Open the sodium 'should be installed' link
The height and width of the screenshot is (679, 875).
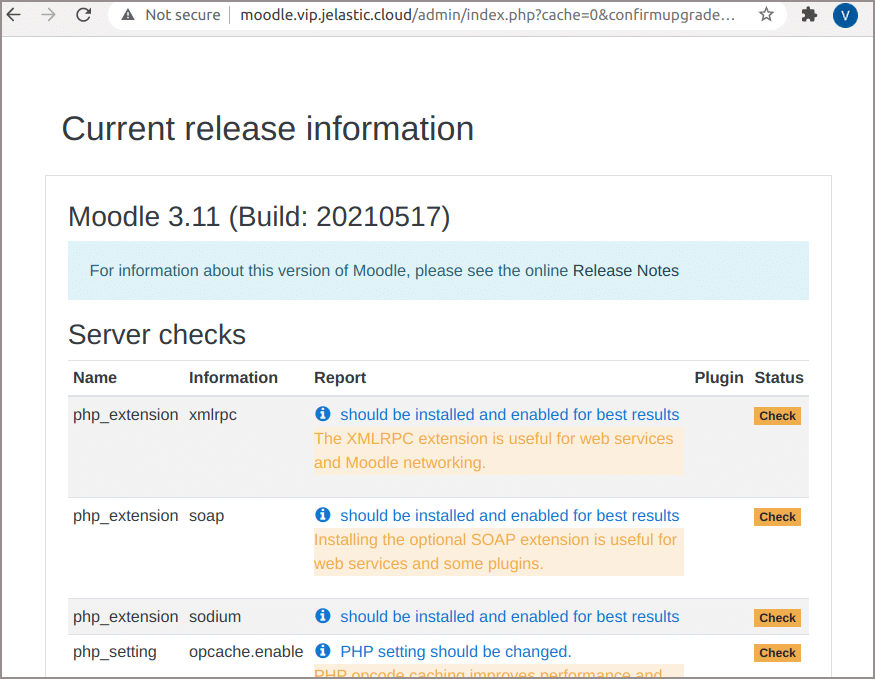[x=509, y=617]
